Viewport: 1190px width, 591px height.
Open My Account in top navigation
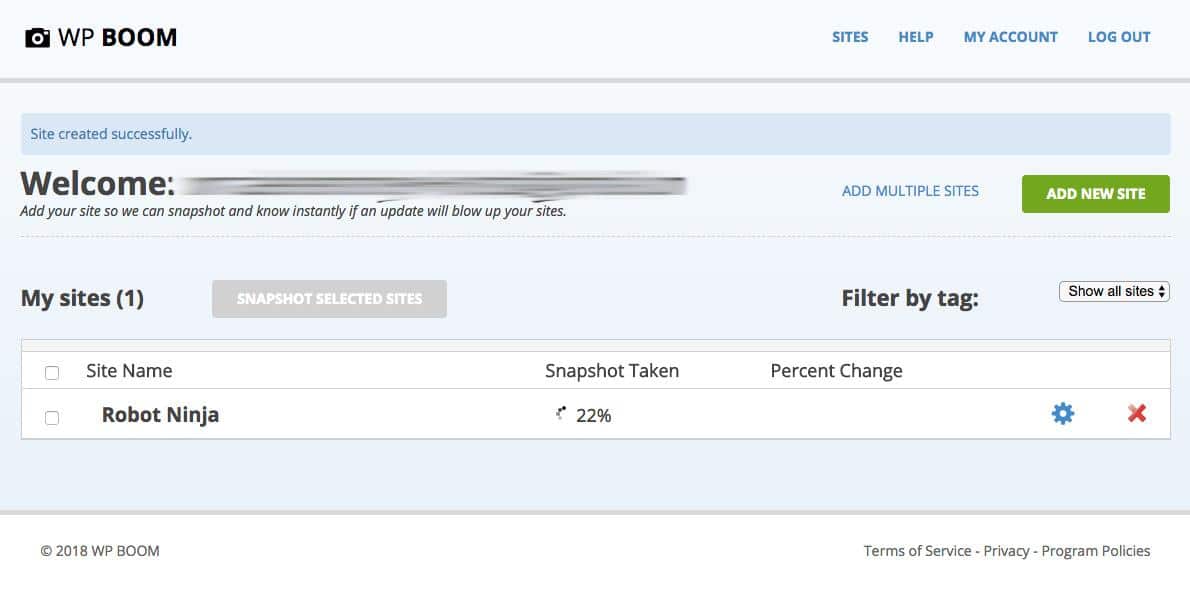point(1010,37)
